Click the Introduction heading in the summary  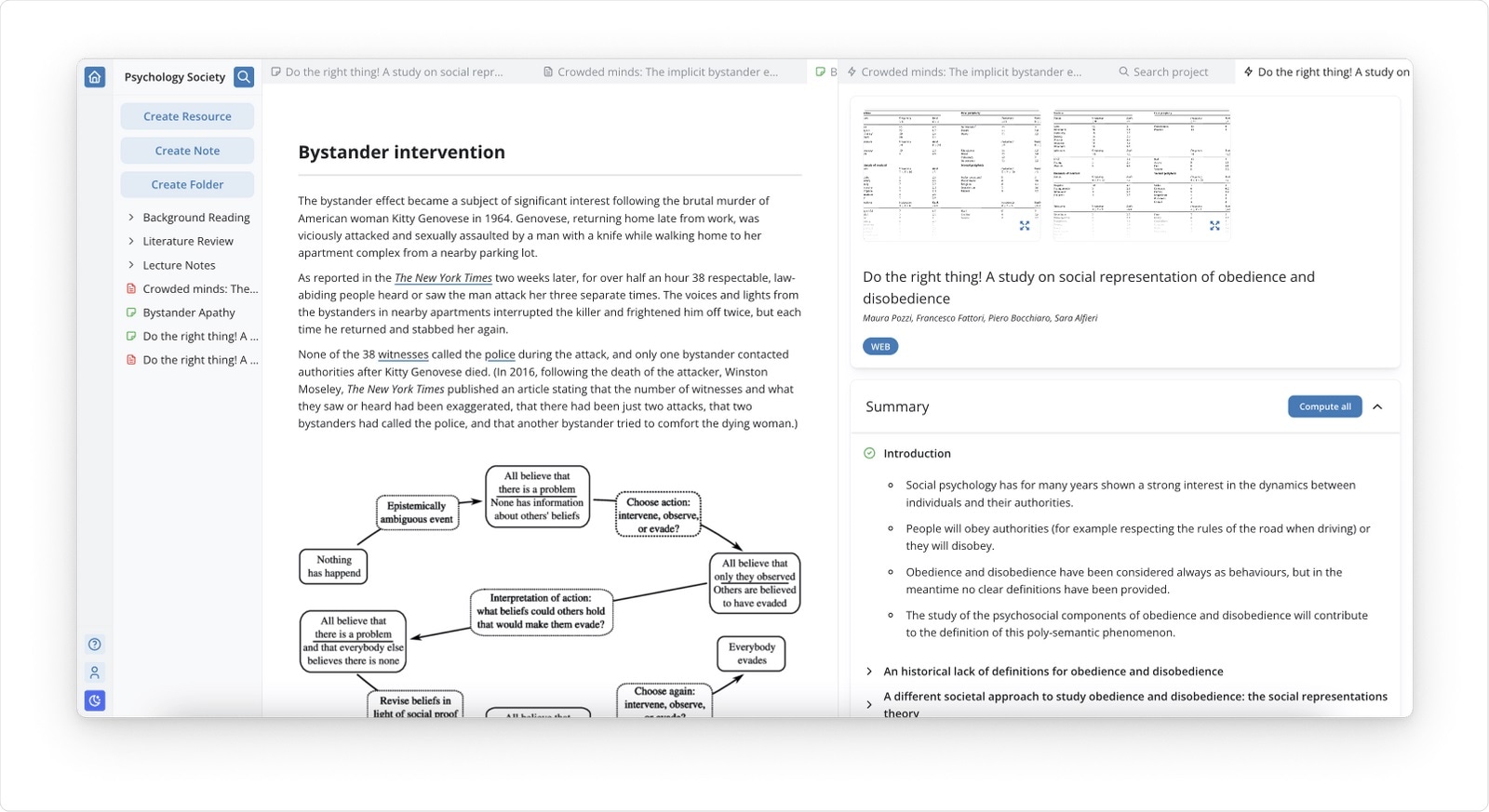click(x=917, y=454)
